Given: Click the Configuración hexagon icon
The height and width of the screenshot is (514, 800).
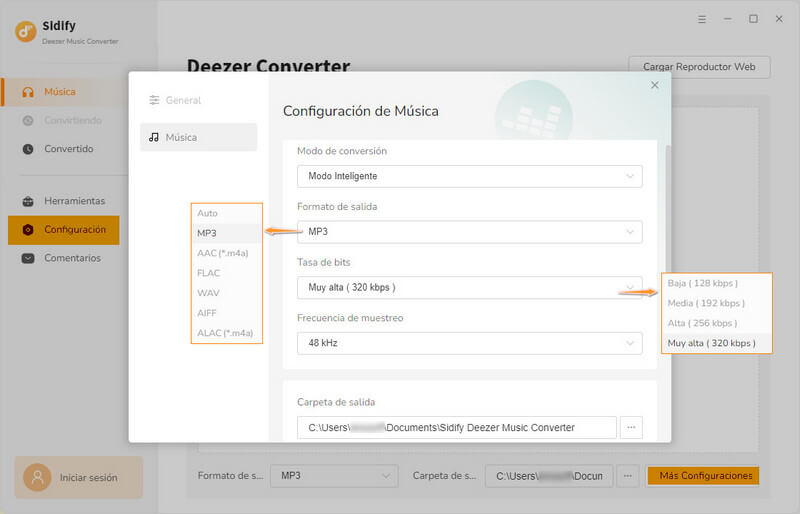Looking at the screenshot, I should tap(28, 230).
